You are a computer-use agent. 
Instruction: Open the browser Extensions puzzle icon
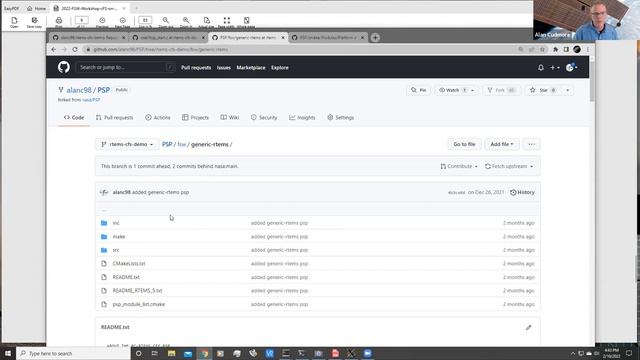(x=556, y=49)
